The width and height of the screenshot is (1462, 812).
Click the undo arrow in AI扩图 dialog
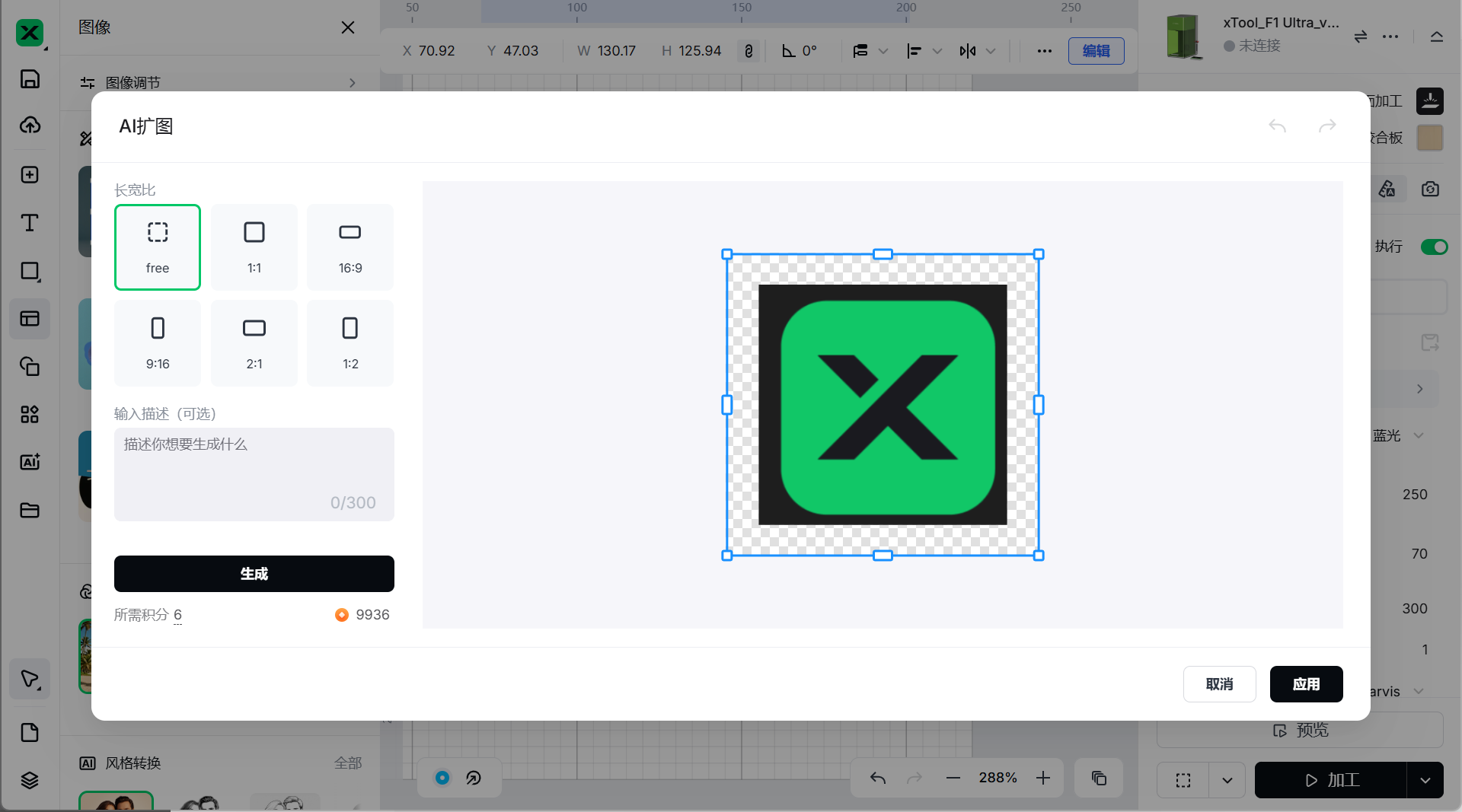[x=1277, y=126]
